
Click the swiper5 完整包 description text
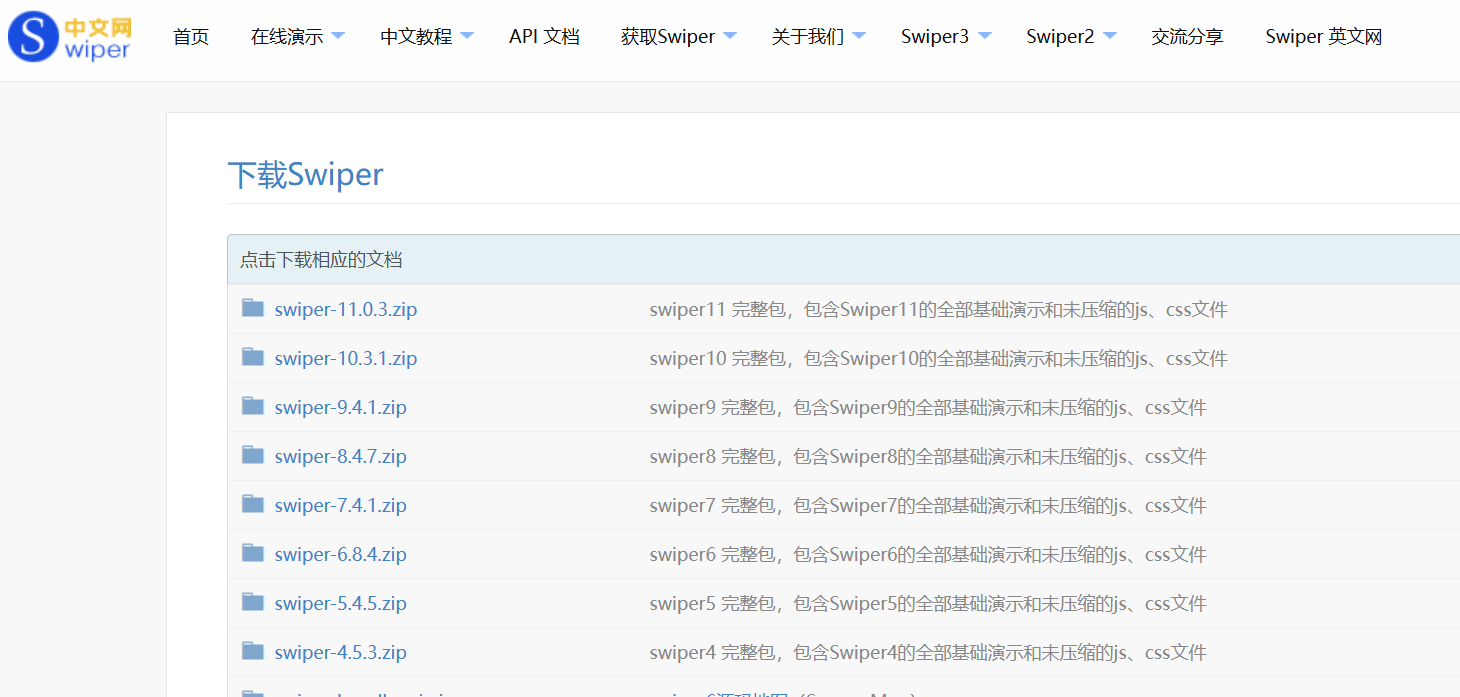click(x=928, y=603)
